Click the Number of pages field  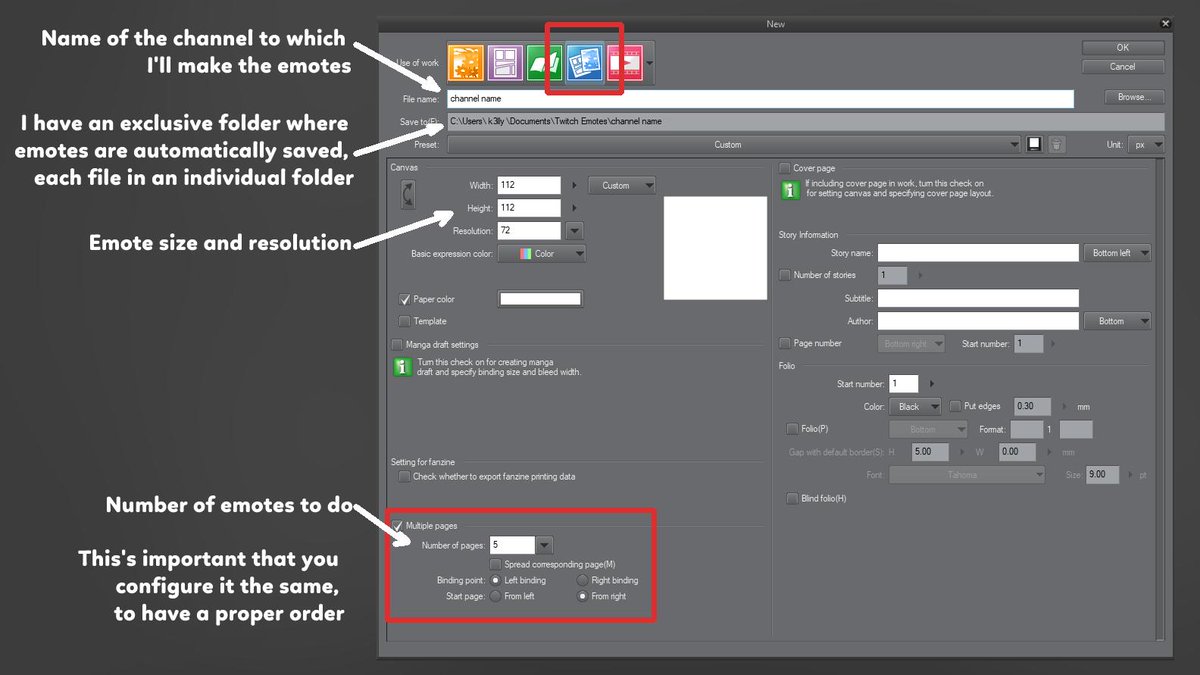[512, 545]
